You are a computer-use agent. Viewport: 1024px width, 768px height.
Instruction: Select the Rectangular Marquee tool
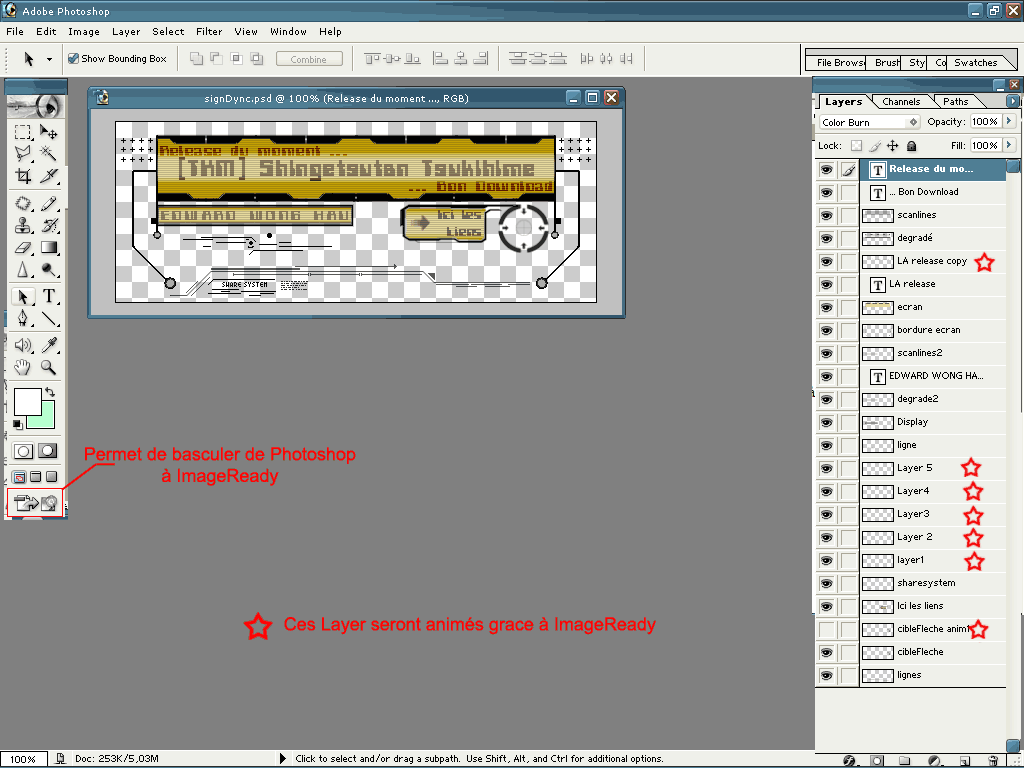tap(23, 132)
